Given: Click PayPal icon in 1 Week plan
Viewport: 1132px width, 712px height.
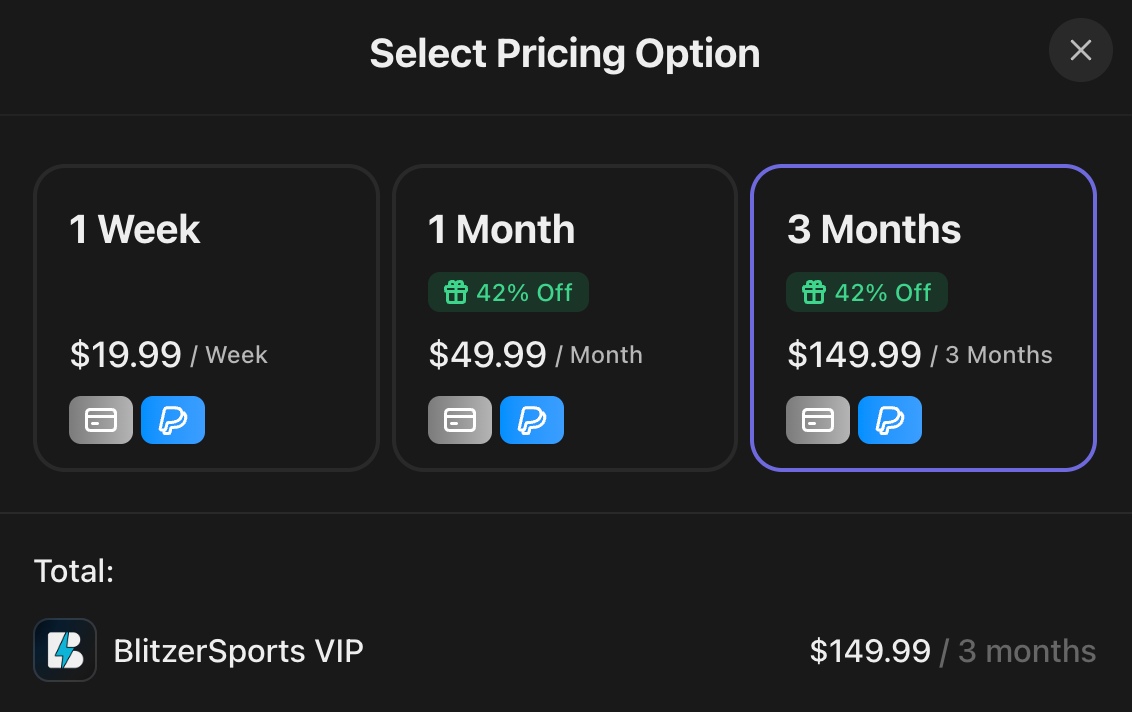Looking at the screenshot, I should point(173,420).
